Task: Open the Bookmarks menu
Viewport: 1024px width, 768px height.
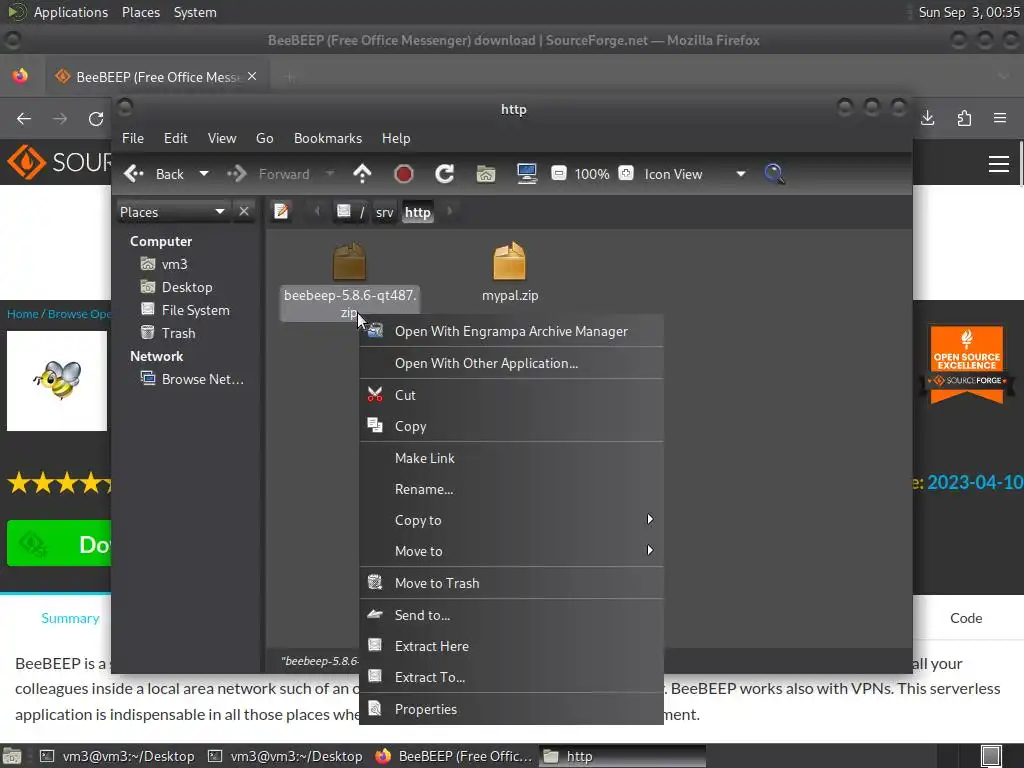Action: click(328, 138)
